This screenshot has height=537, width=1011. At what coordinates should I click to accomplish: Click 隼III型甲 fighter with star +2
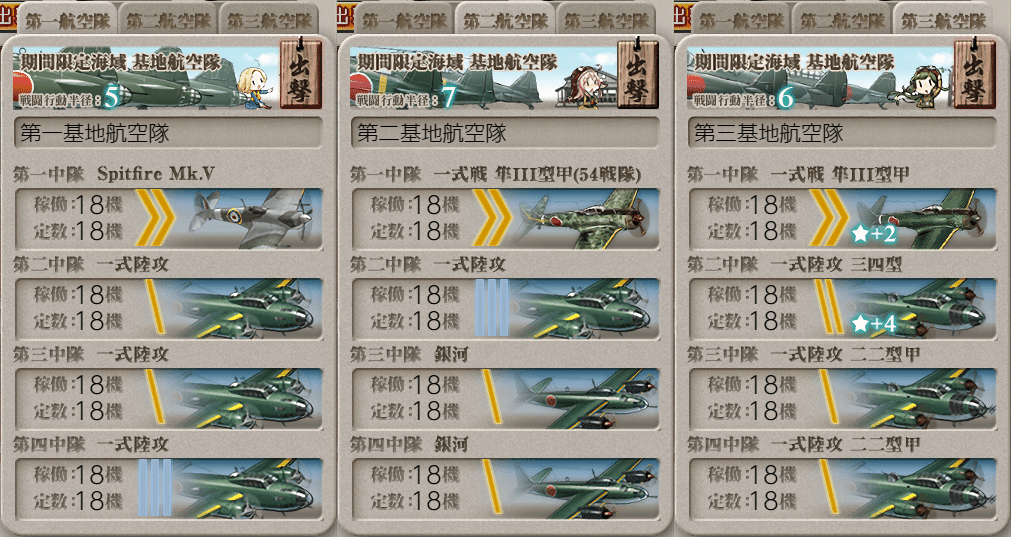click(x=842, y=218)
